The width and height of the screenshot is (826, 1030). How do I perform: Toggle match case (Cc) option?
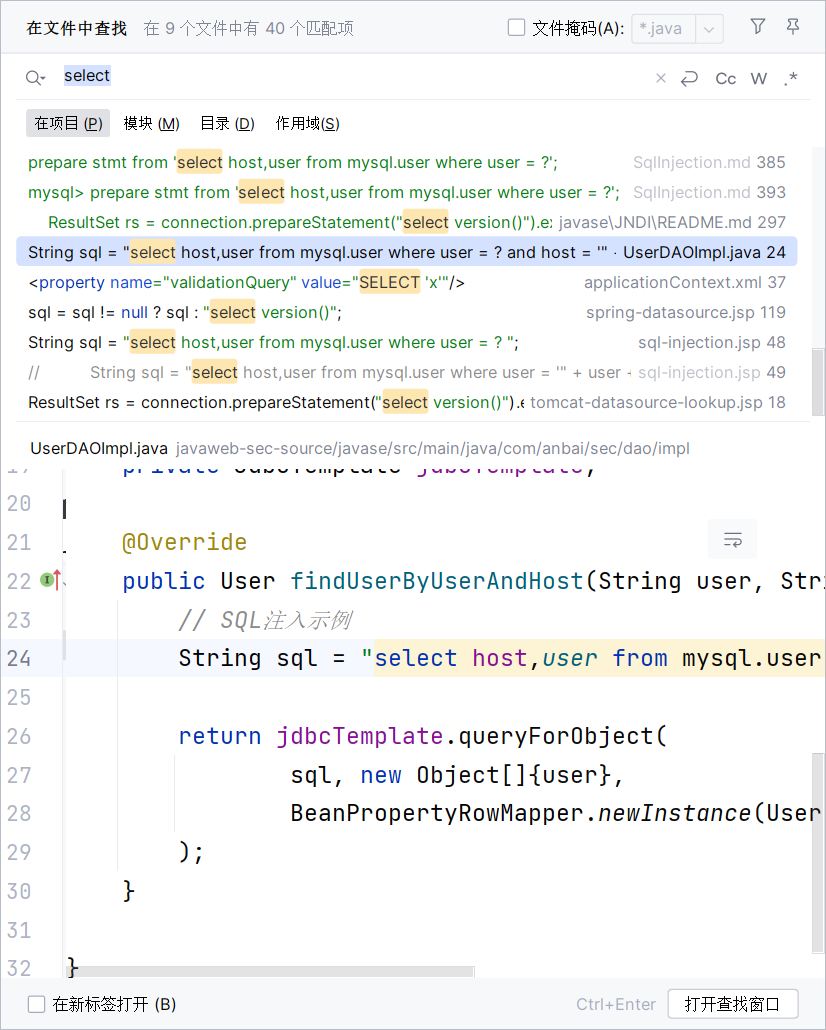coord(726,78)
